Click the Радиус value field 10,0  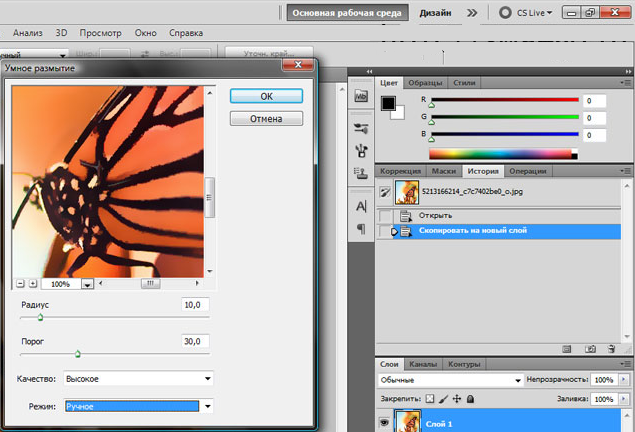(x=195, y=305)
